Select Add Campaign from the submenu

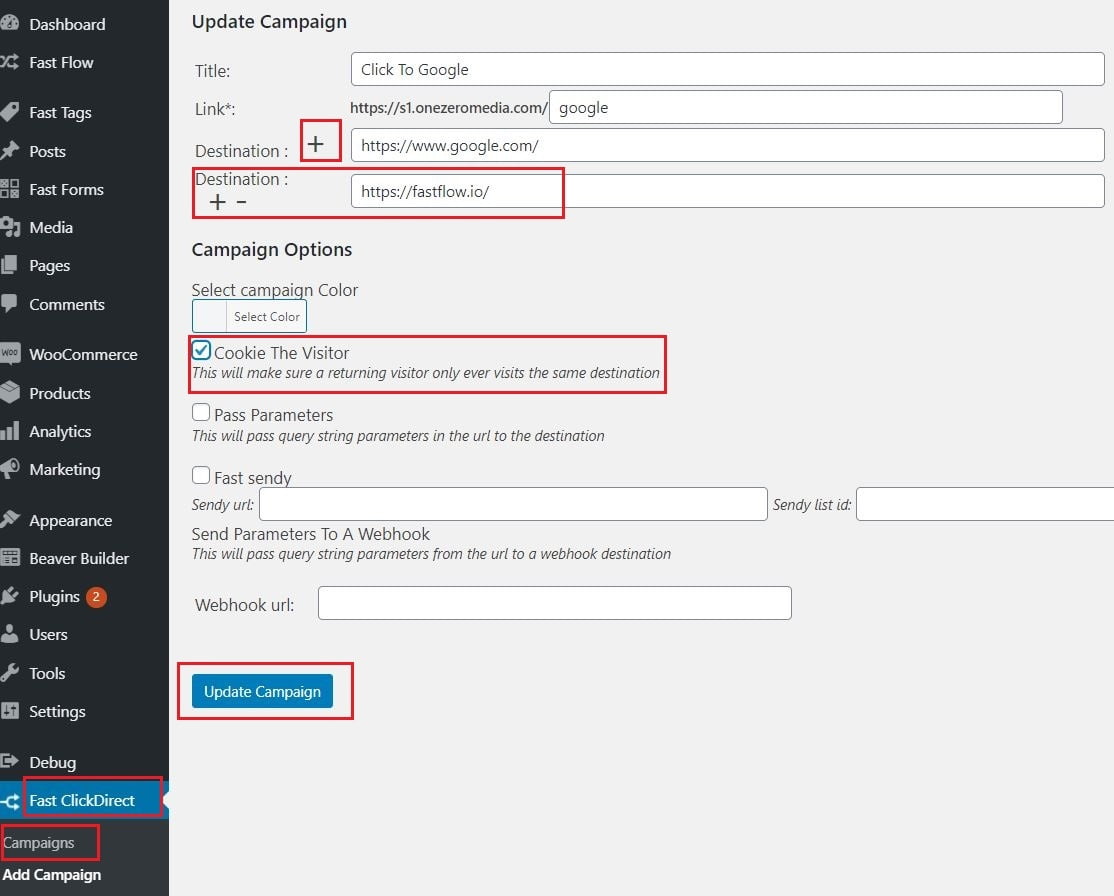click(x=52, y=875)
